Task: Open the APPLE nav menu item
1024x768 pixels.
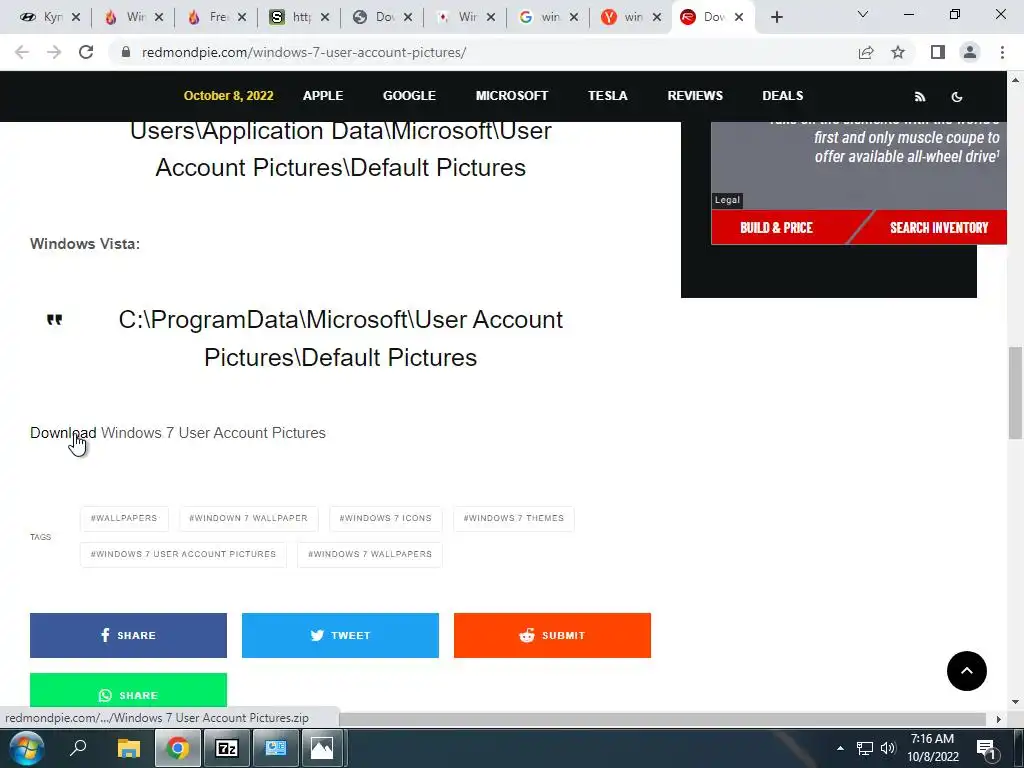Action: tap(323, 95)
